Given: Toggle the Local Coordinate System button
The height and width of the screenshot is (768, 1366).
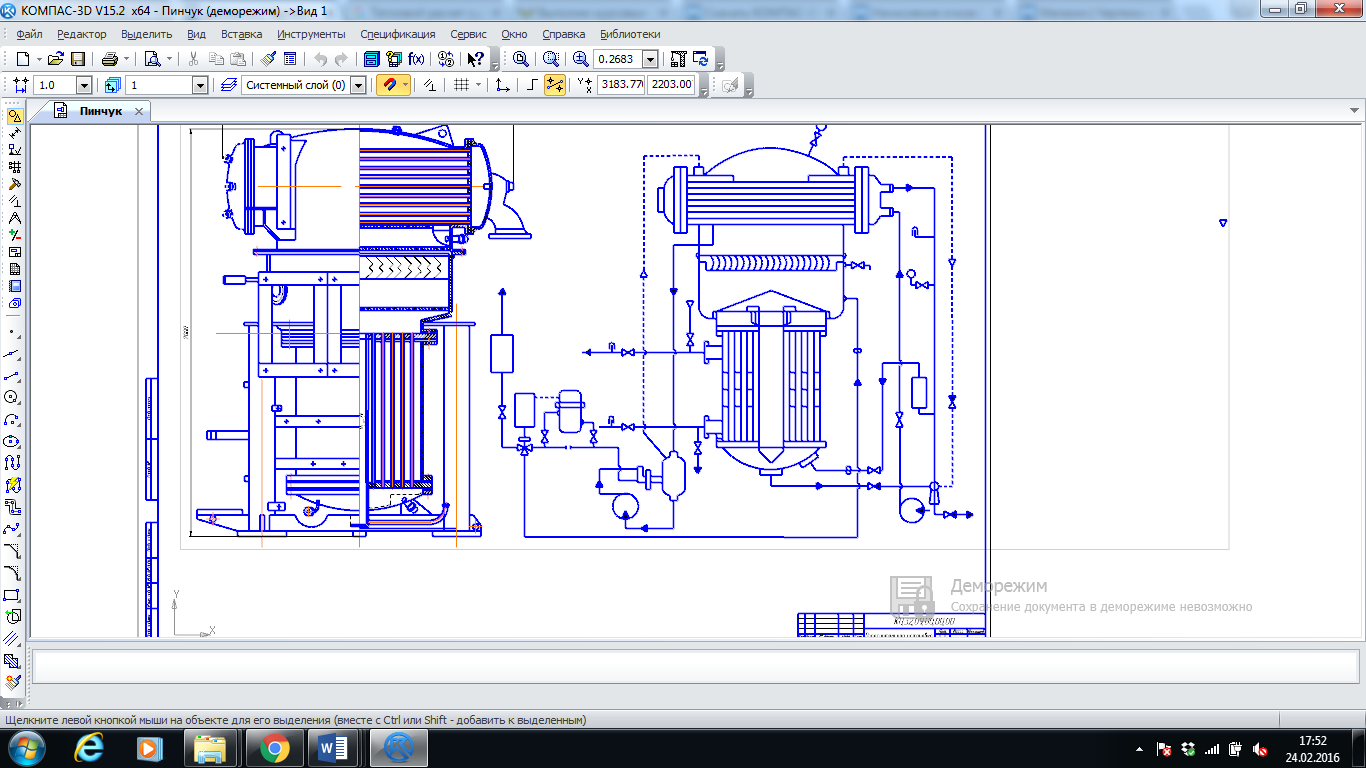Looking at the screenshot, I should tap(503, 85).
